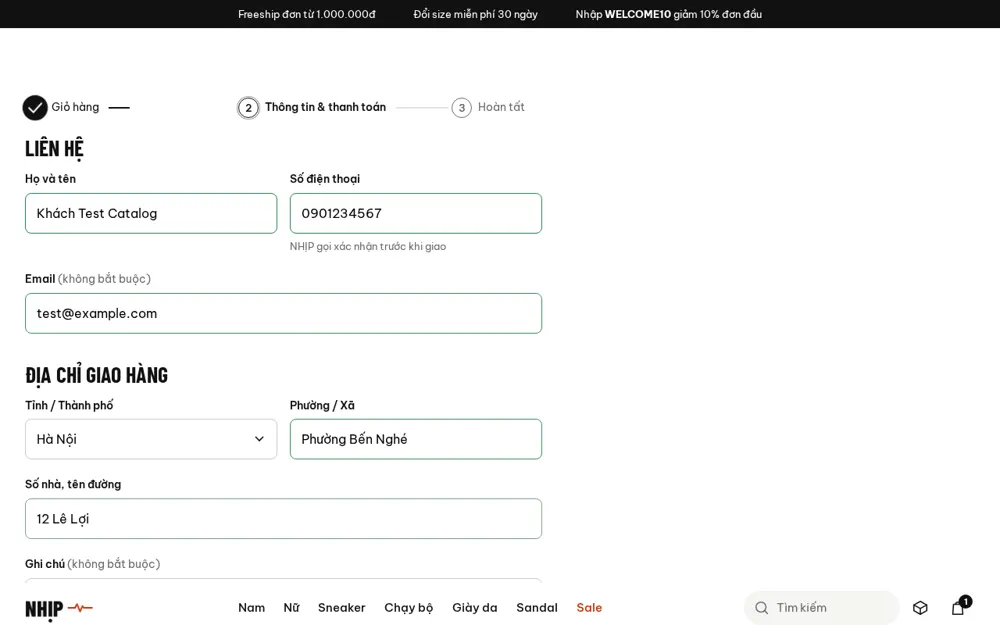Open the shopping cart bag icon

959,607
